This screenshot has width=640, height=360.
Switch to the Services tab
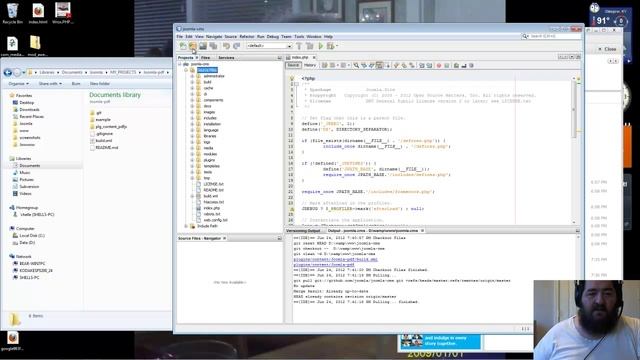[x=226, y=58]
